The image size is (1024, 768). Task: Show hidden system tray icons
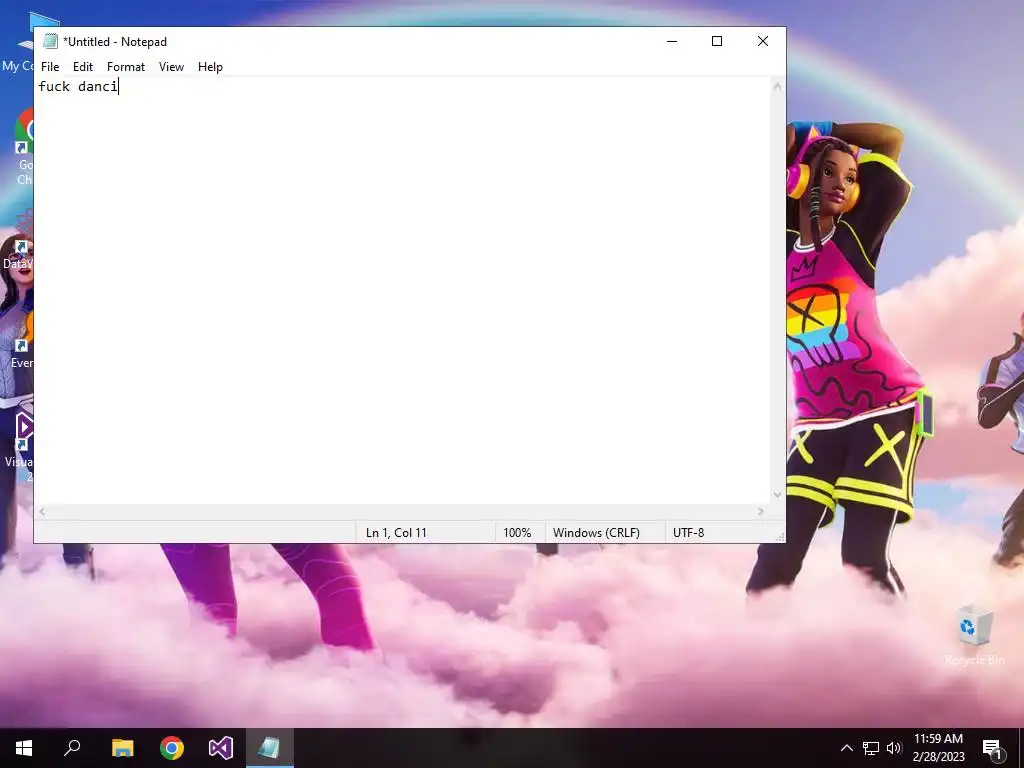846,748
